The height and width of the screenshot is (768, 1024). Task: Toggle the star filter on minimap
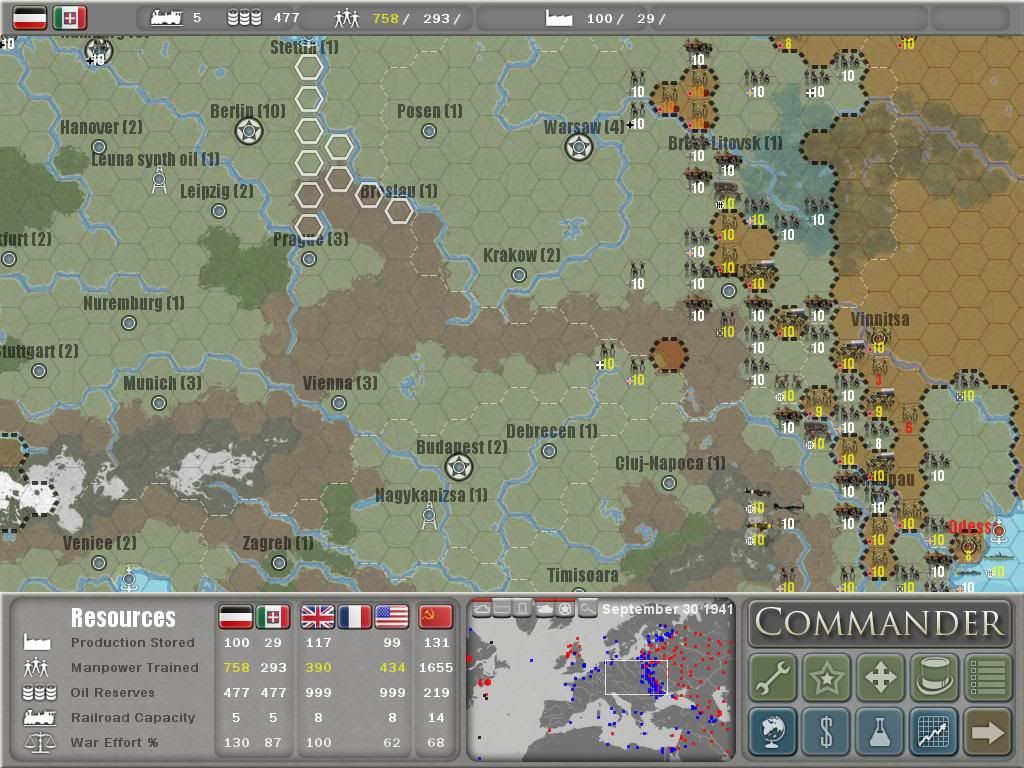pyautogui.click(x=565, y=609)
